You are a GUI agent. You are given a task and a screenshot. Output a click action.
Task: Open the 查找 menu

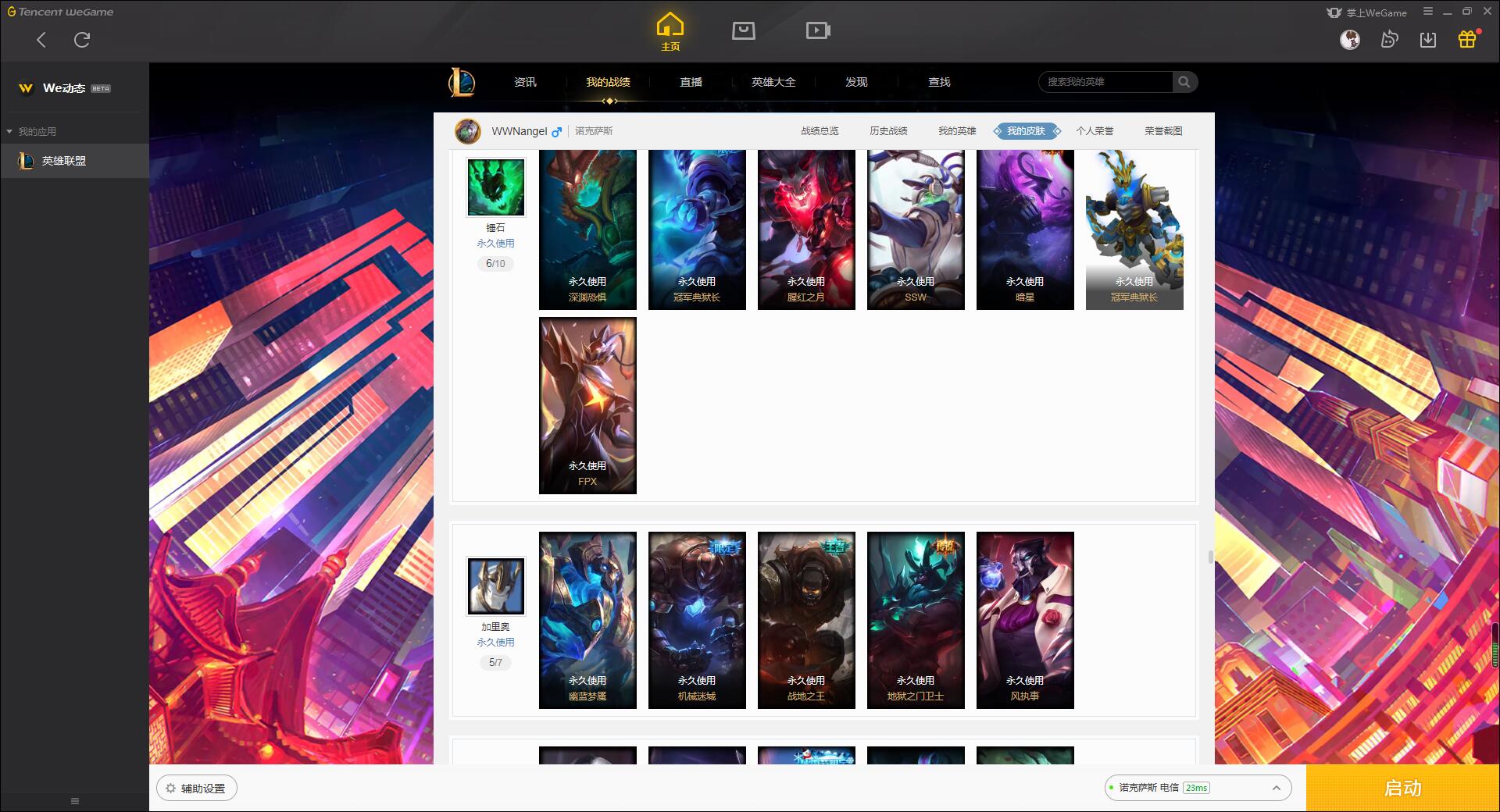939,82
